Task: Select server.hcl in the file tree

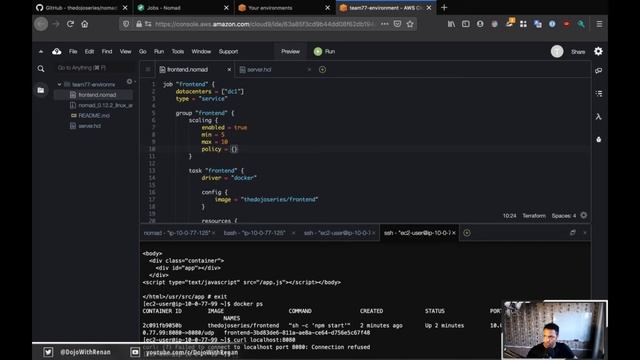Action: pos(89,126)
